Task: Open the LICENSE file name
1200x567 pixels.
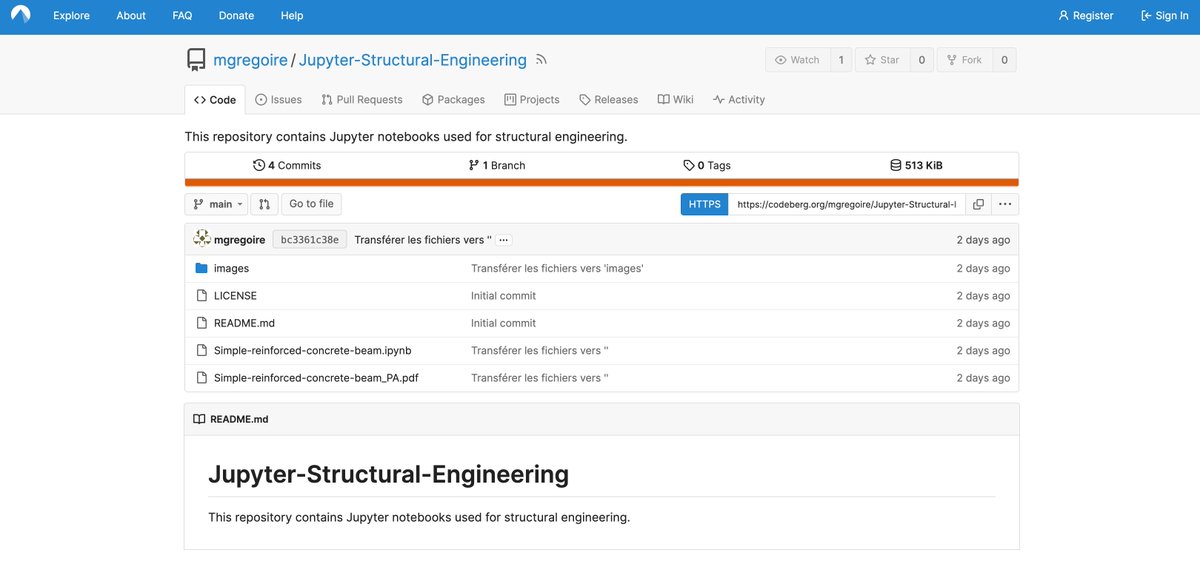Action: click(x=235, y=296)
